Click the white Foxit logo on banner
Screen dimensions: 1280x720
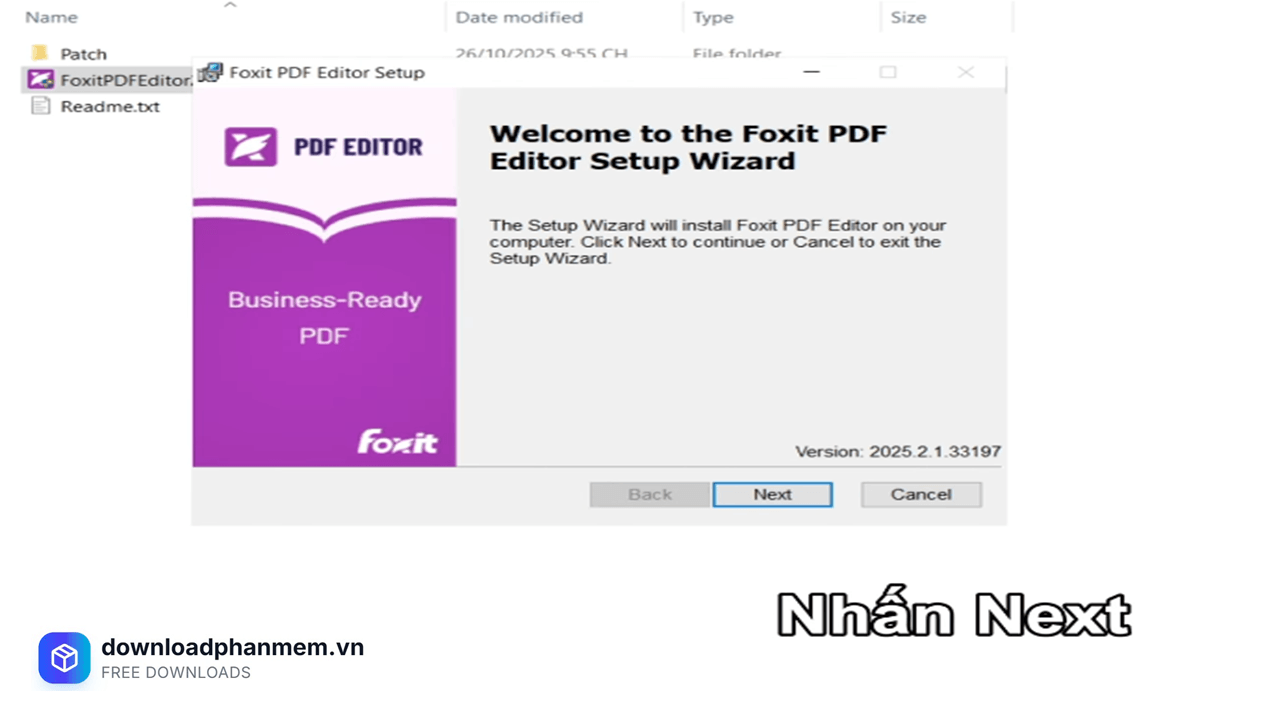tap(397, 442)
